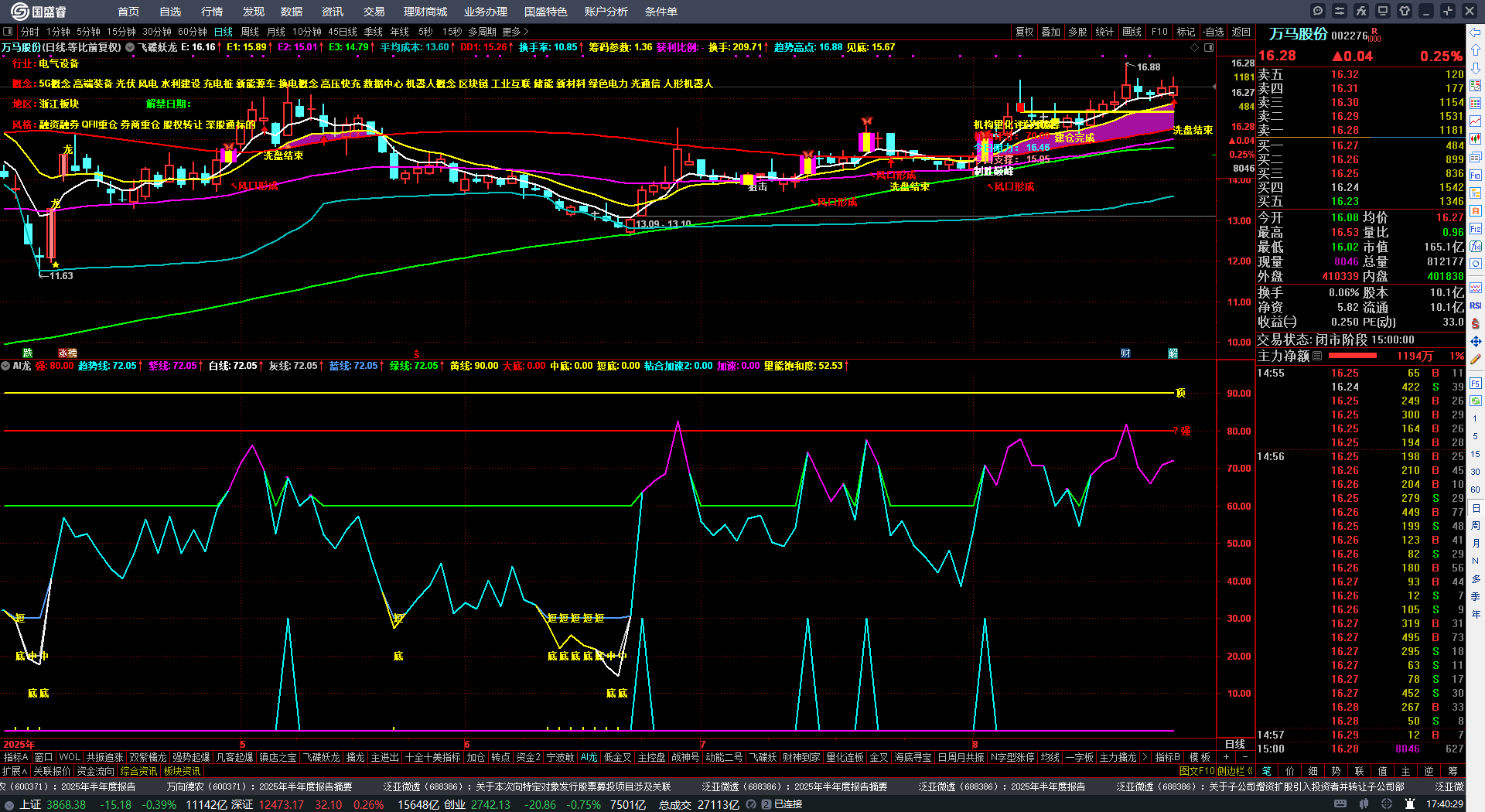
Task: Switch sidebar period to 60 minute
Action: (x=1476, y=490)
